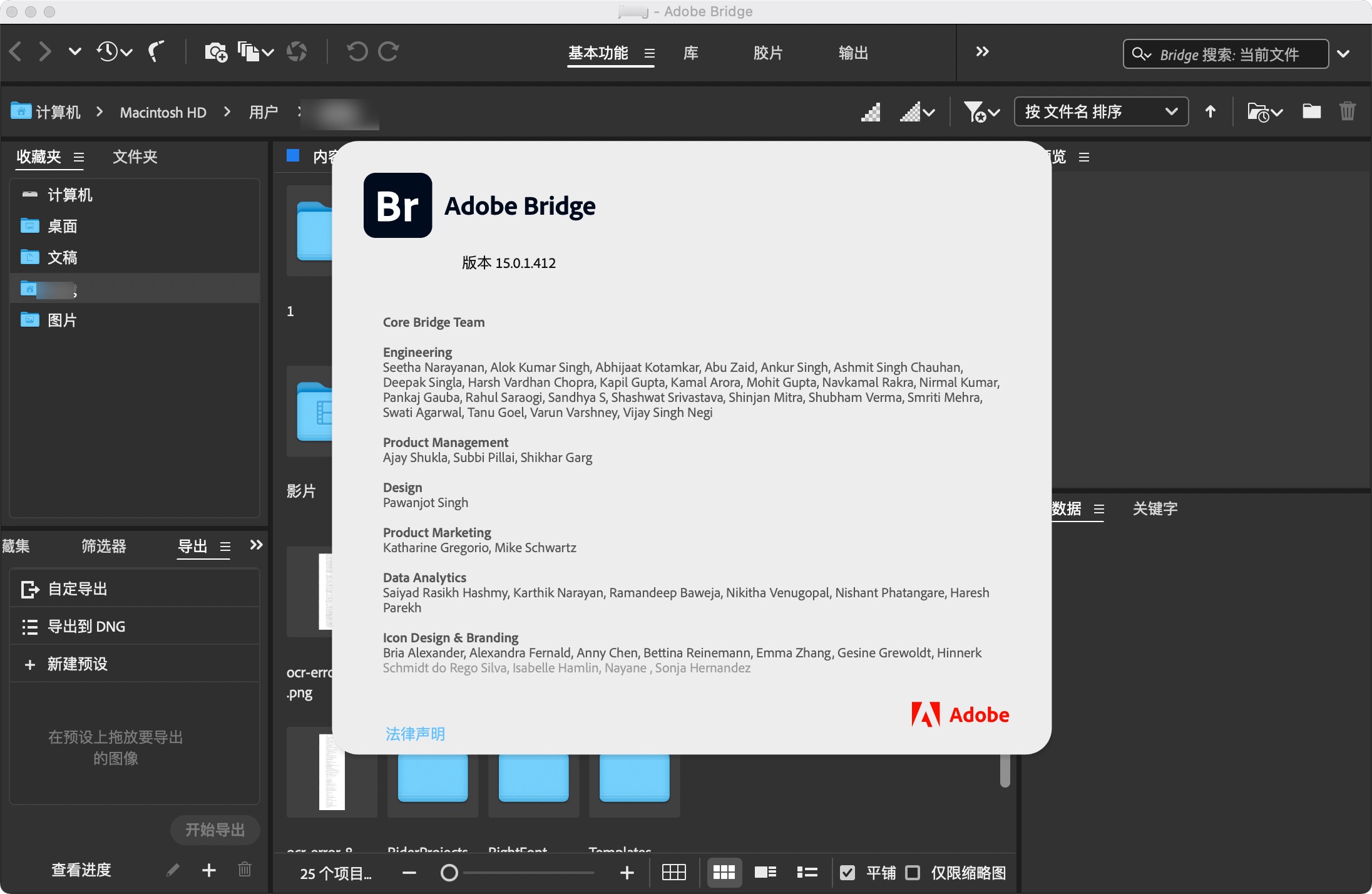Open in Camera Raw aperture icon
The height and width of the screenshot is (894, 1372).
point(297,52)
